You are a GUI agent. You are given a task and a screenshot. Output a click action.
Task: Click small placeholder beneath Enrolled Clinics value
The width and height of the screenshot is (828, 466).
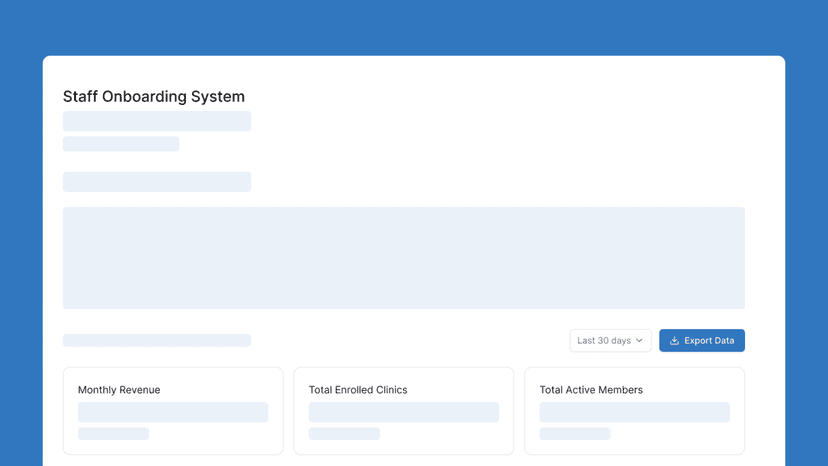(x=344, y=434)
